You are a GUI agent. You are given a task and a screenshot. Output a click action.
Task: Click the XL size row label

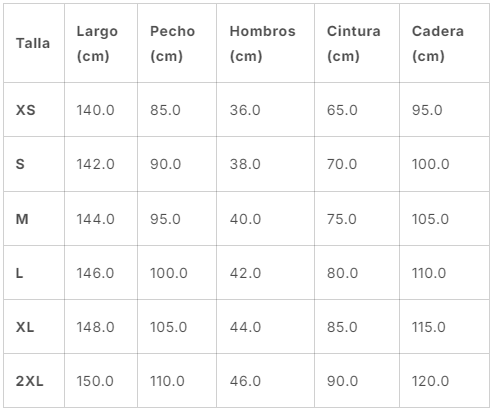point(25,327)
